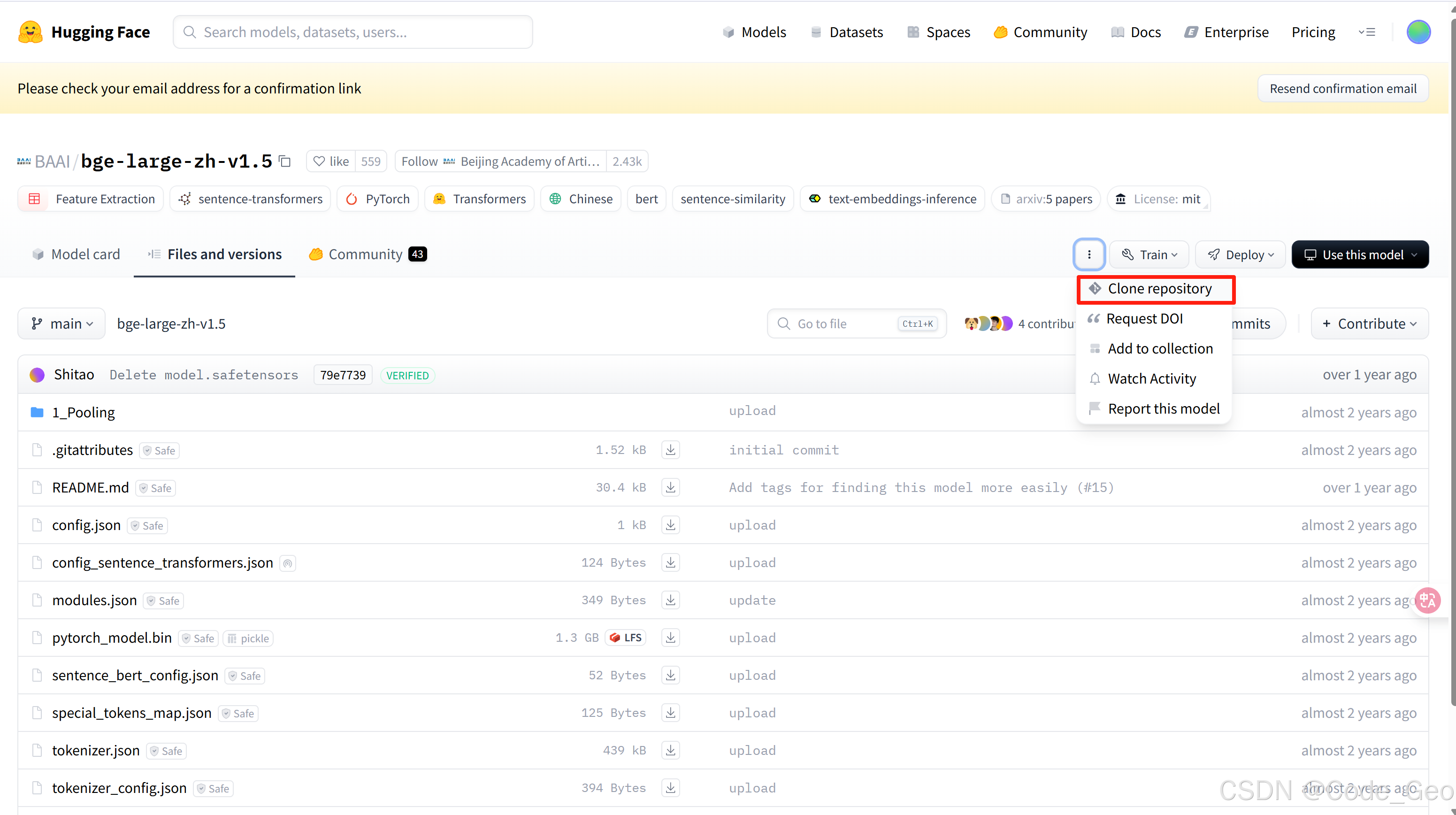Screen dimensions: 1456x815
Task: Focus the Go to file search field
Action: [x=856, y=324]
